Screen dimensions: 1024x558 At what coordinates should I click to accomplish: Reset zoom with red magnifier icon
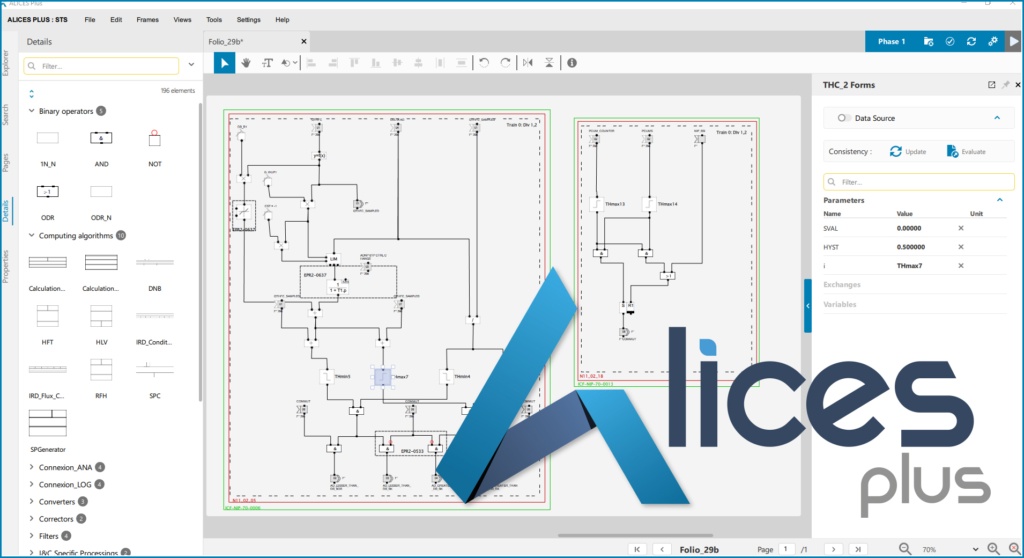tap(1014, 549)
